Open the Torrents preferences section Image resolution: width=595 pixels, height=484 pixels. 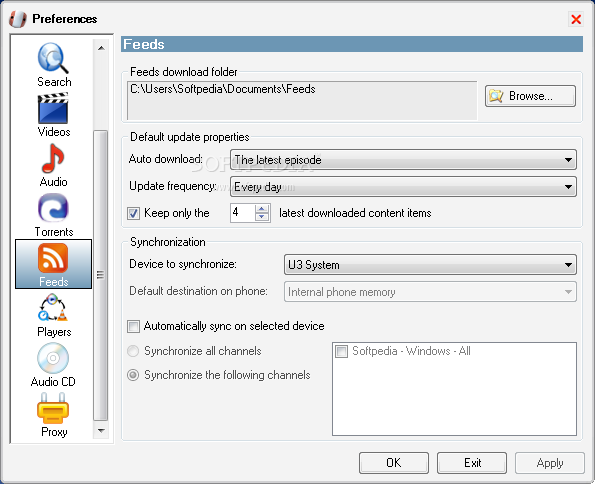(54, 215)
